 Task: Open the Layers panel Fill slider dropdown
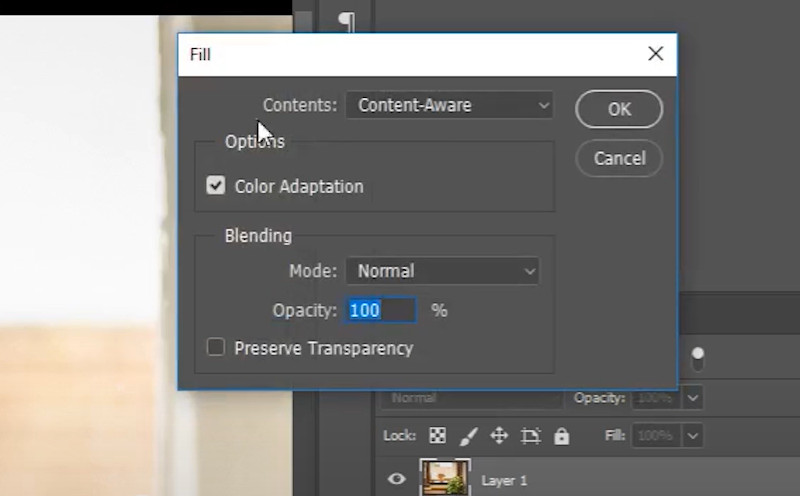[693, 436]
